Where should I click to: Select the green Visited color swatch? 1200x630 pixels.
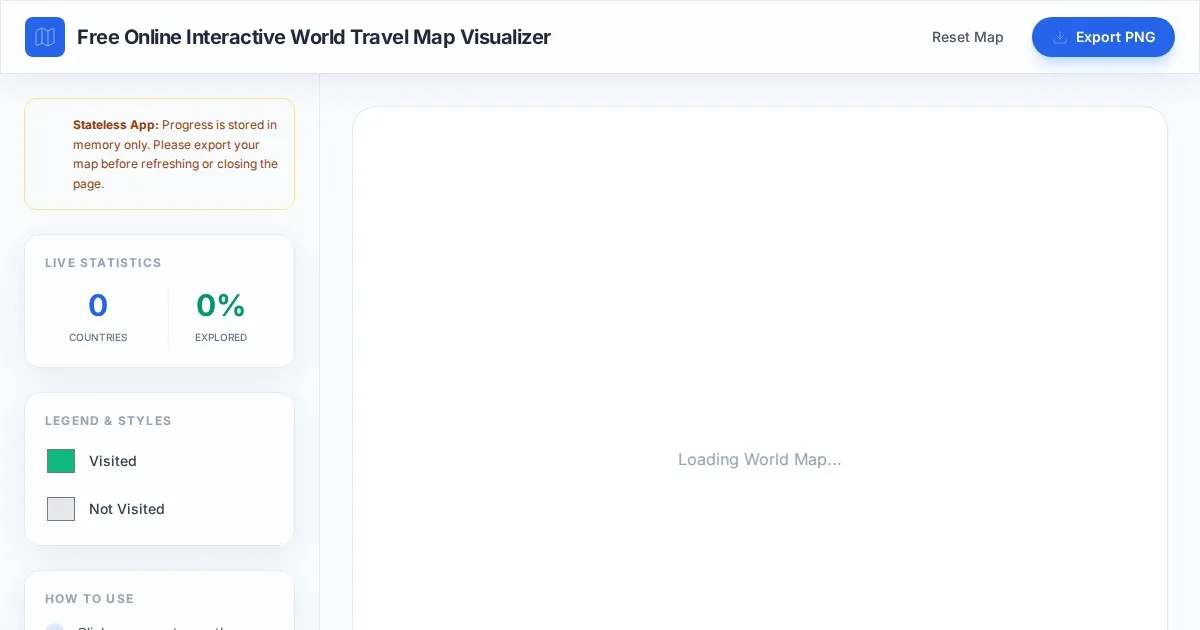pyautogui.click(x=61, y=461)
